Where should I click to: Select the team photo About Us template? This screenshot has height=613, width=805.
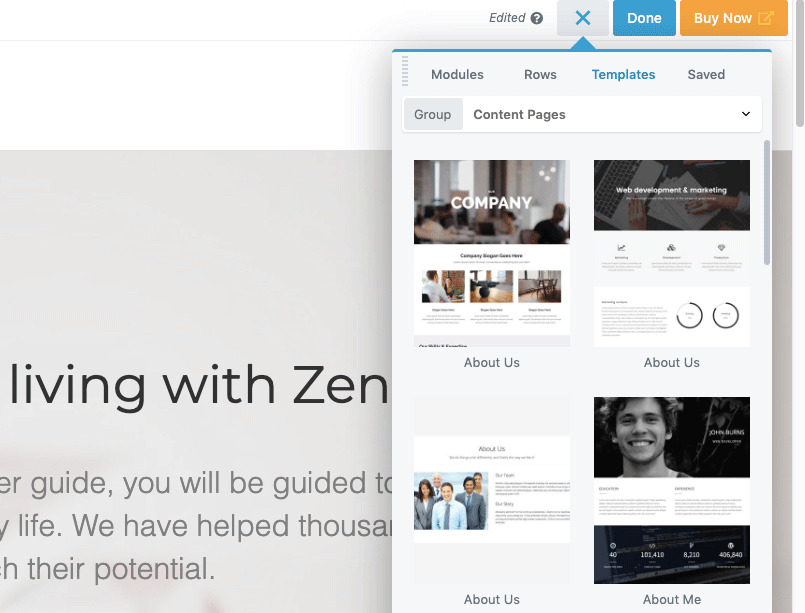click(492, 490)
